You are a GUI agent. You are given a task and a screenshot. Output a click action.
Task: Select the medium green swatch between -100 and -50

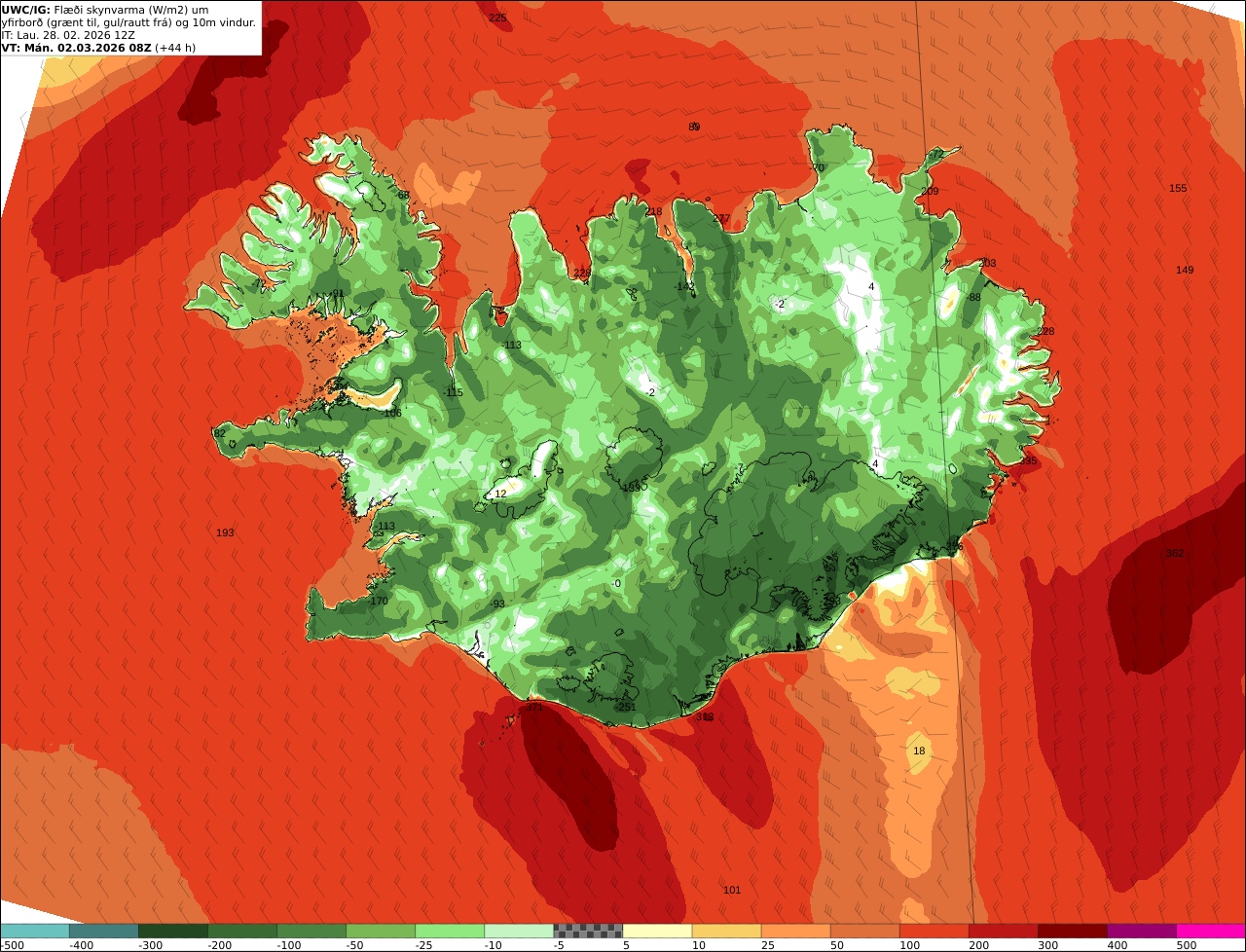point(312,931)
